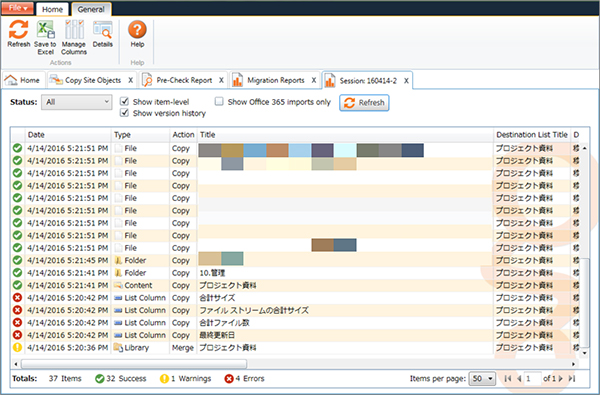This screenshot has height=395, width=600.
Task: Go to the Home document tab
Action: (23, 80)
